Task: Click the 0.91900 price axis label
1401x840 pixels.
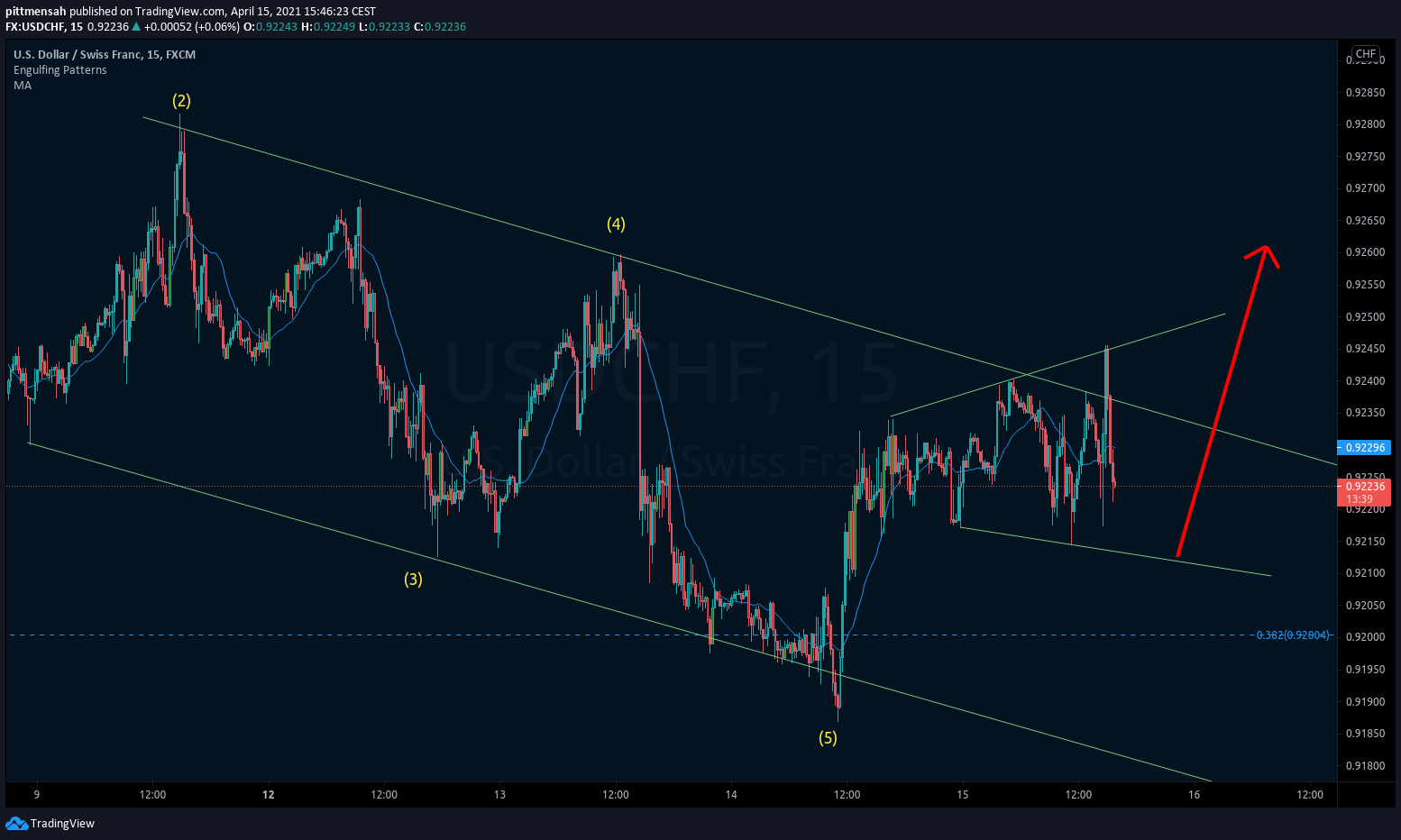Action: coord(1365,702)
